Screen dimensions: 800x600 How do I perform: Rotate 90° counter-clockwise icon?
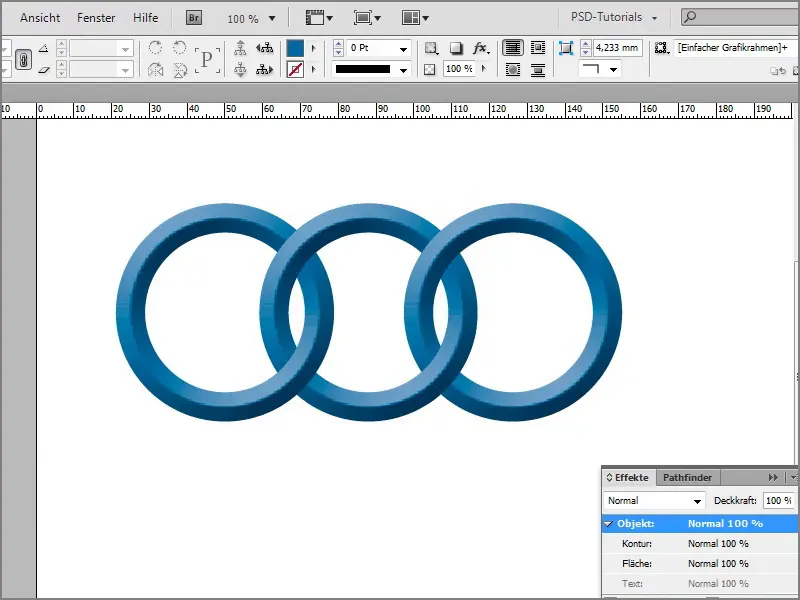pyautogui.click(x=180, y=48)
